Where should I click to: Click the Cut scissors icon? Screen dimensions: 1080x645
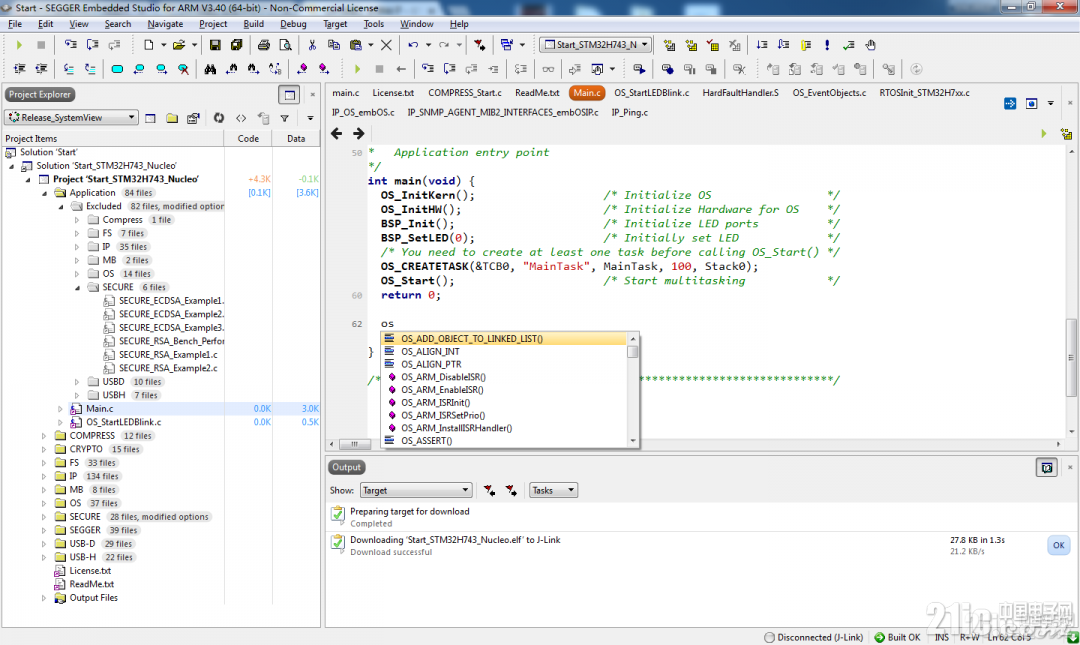312,45
